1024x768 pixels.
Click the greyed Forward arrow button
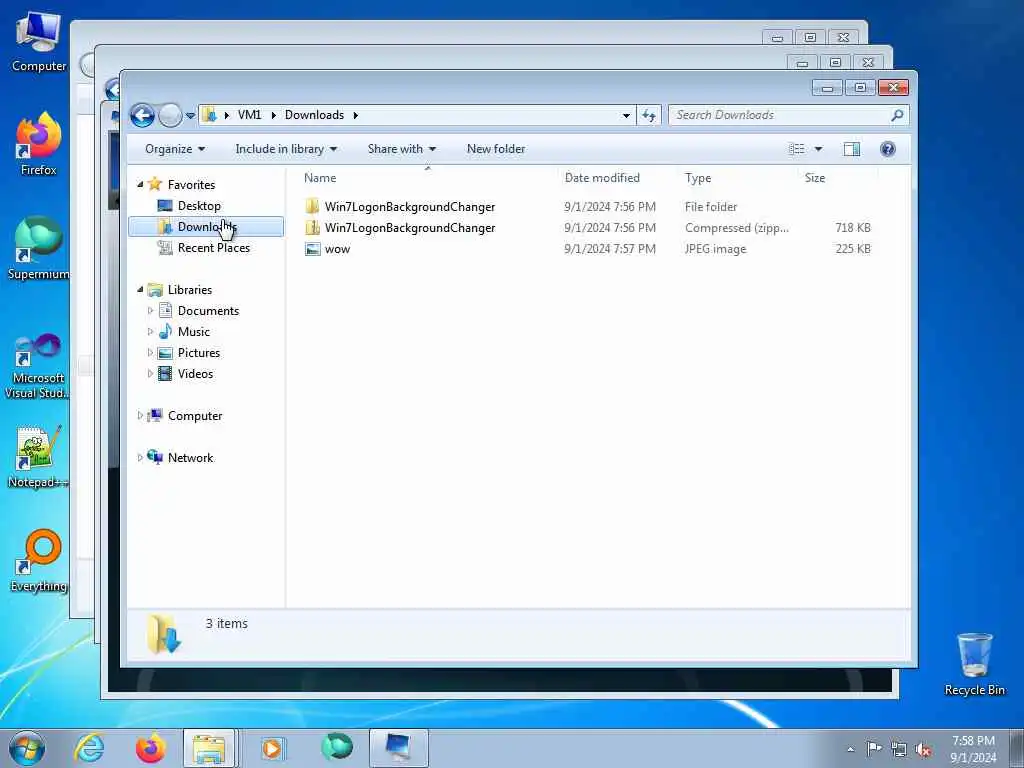[170, 115]
